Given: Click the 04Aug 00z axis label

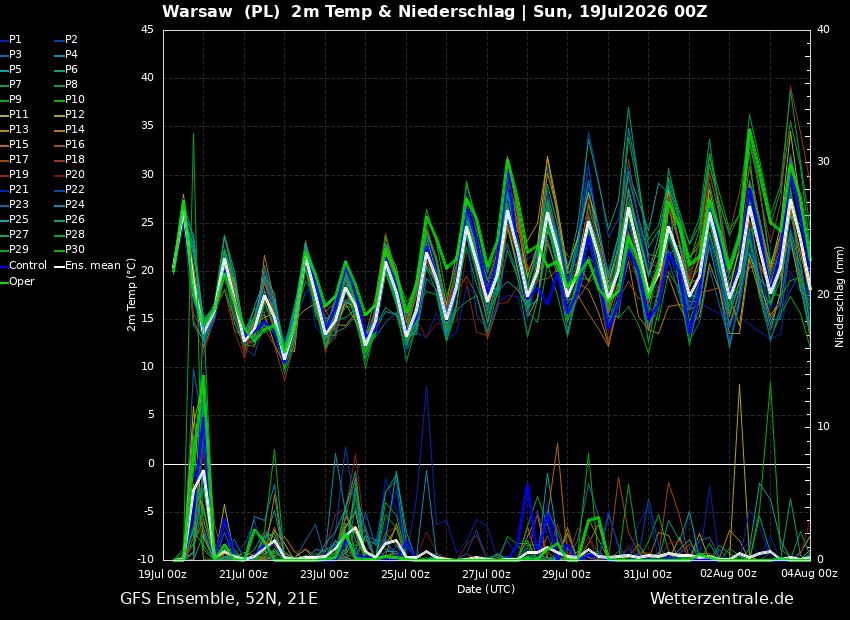Looking at the screenshot, I should 809,573.
